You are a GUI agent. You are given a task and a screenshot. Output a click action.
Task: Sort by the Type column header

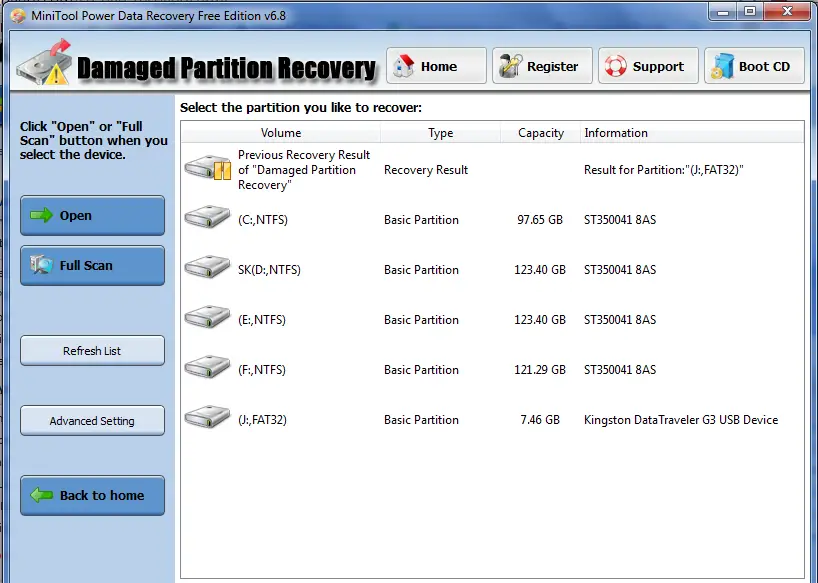[440, 133]
